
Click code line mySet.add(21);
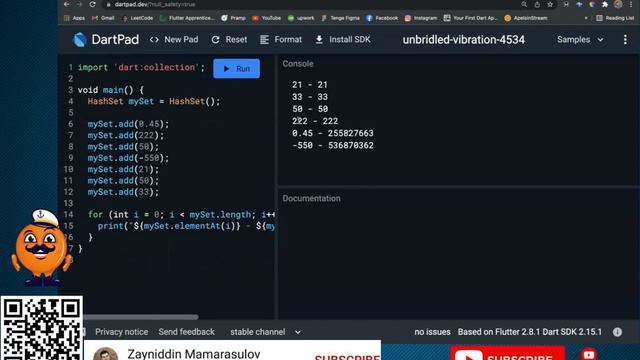123,169
